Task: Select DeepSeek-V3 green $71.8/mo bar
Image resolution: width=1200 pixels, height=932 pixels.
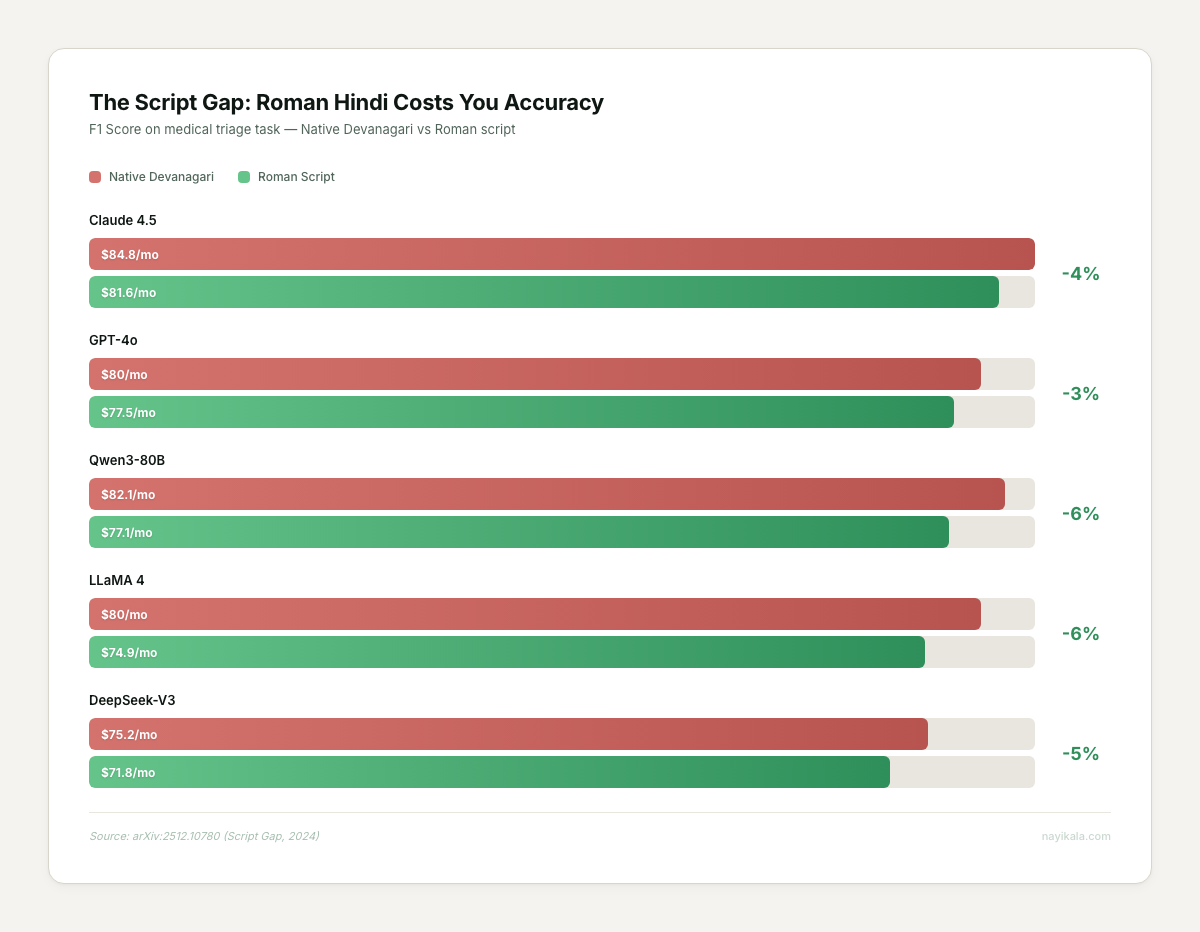Action: pos(489,772)
